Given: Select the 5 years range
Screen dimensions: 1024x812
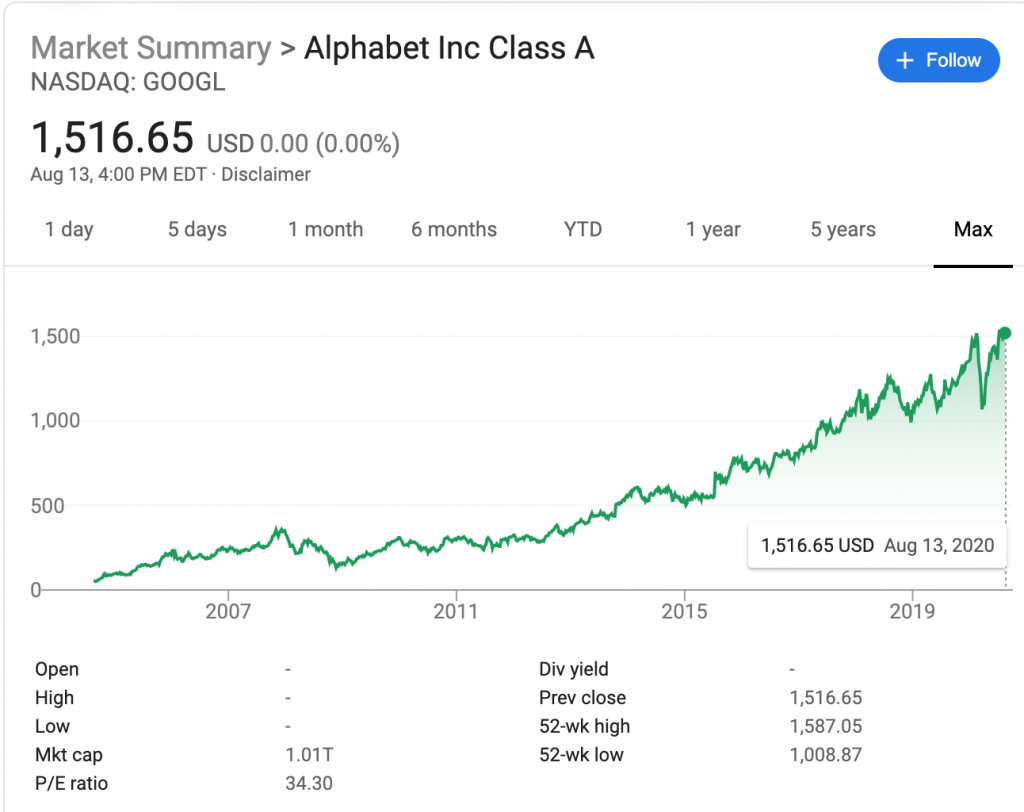Looking at the screenshot, I should pos(842,229).
